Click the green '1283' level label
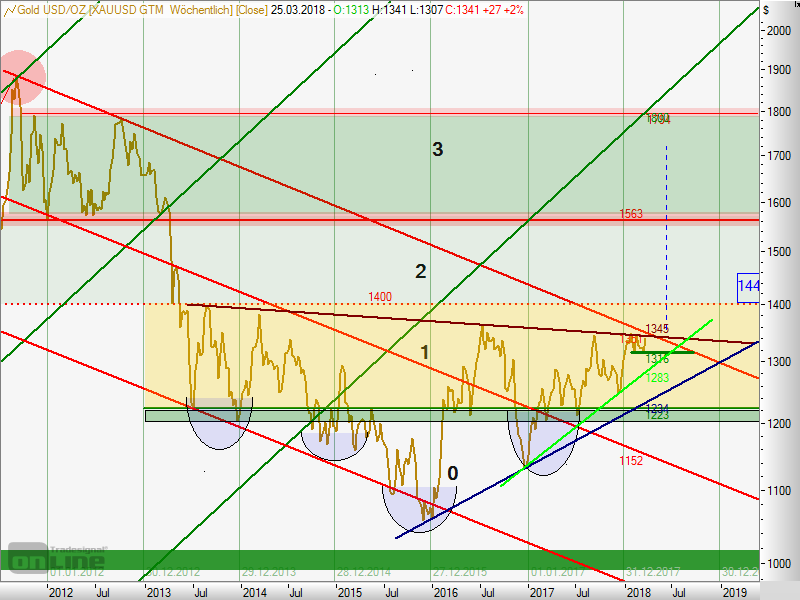The width and height of the screenshot is (800, 600). 657,378
